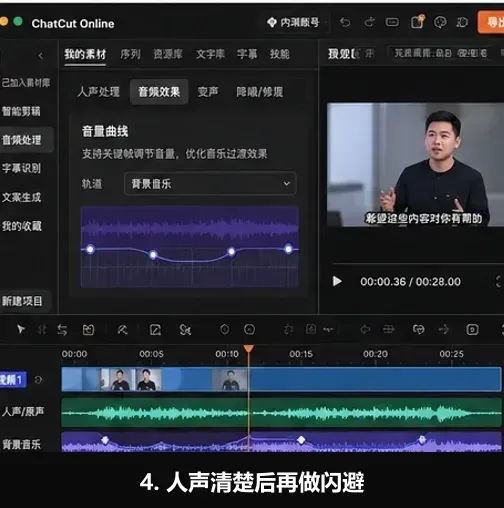Click the 00:00.36 / 00:28.00 timecode
The width and height of the screenshot is (504, 508).
click(410, 282)
